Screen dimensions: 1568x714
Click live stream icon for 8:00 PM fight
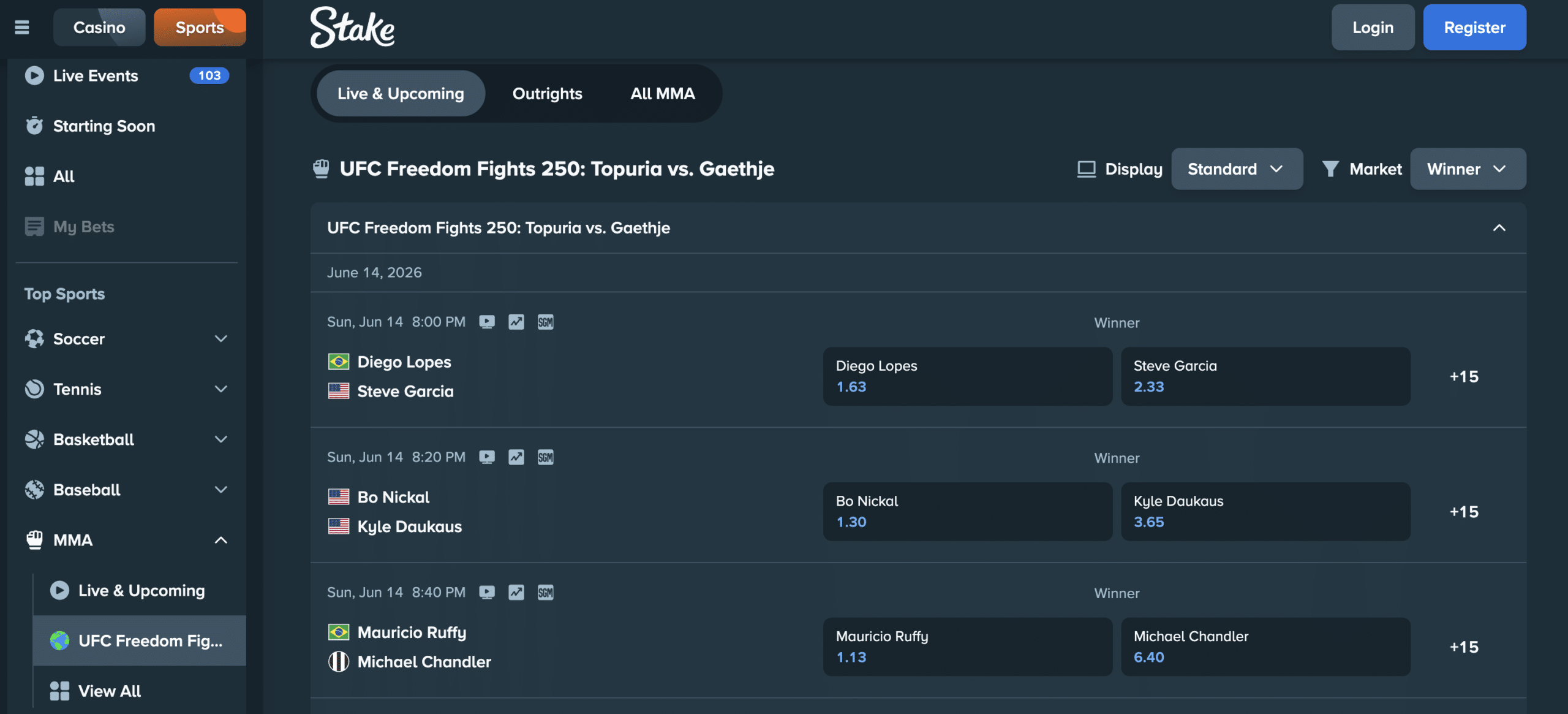click(487, 322)
